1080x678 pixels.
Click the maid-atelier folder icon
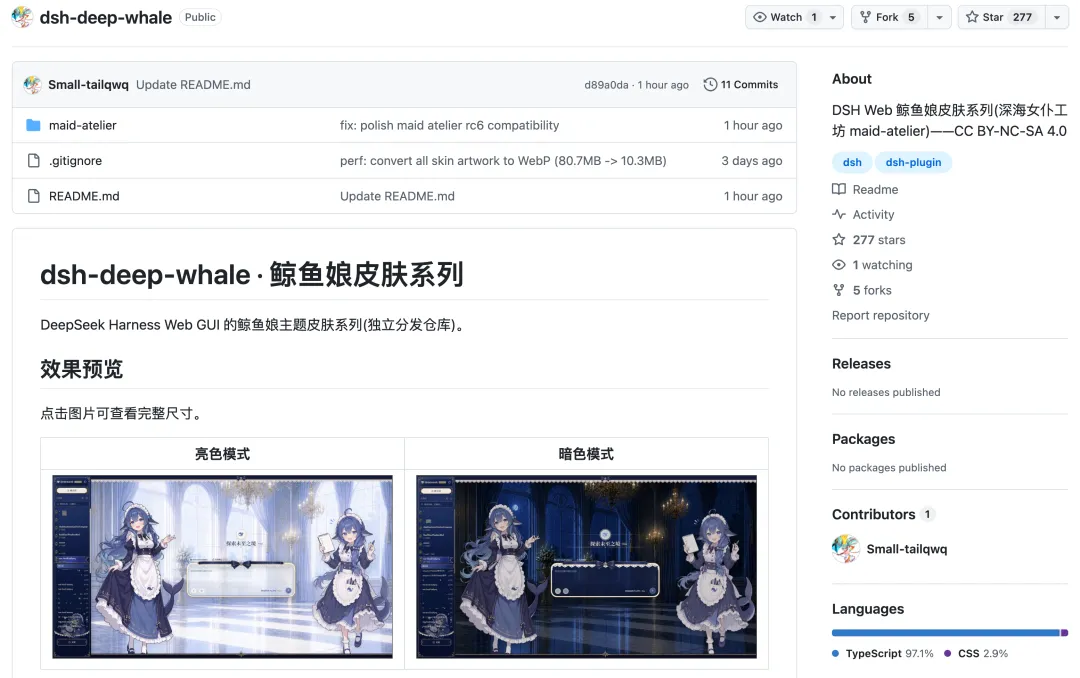33,125
